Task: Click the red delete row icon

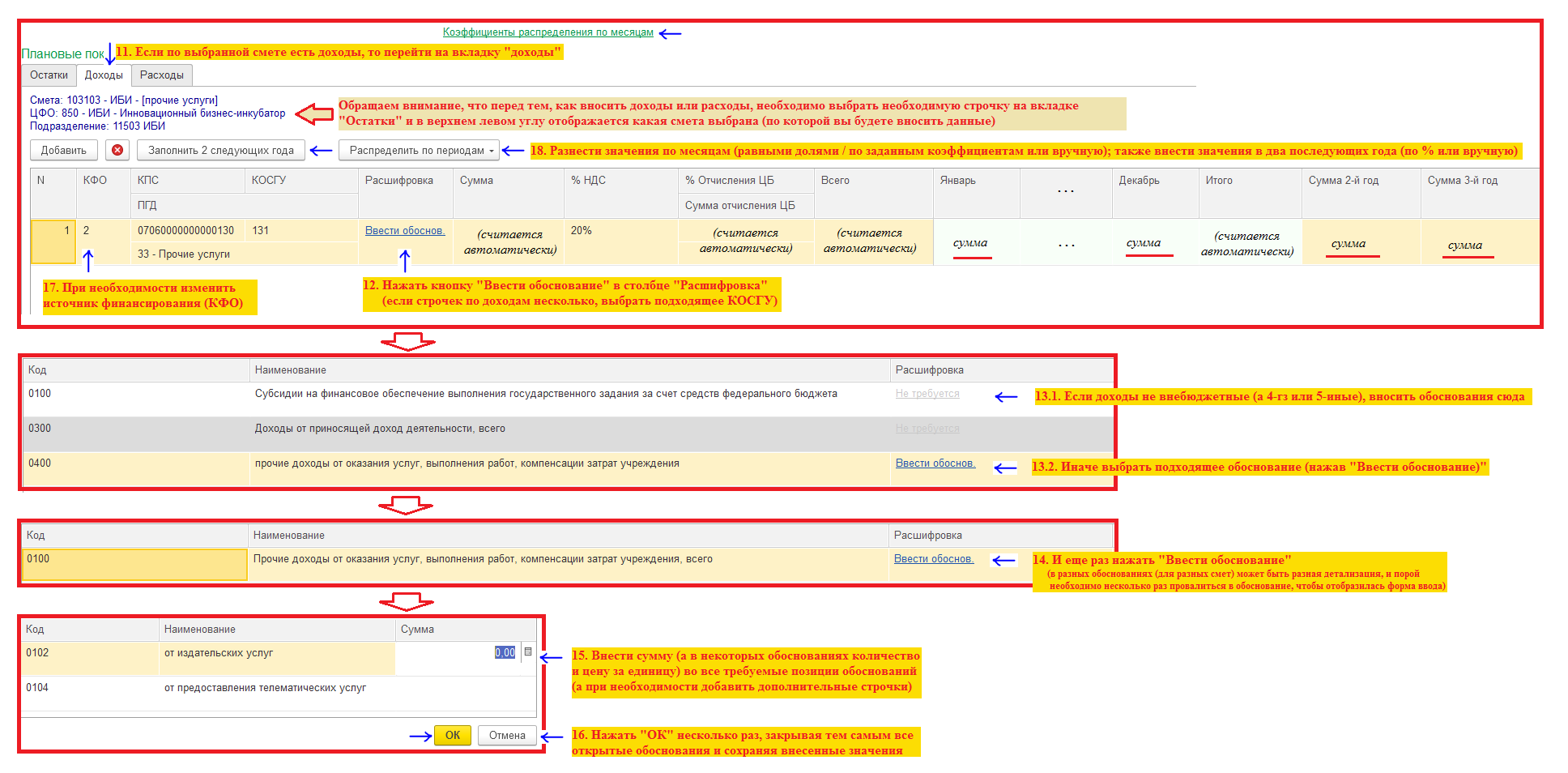Action: tap(117, 150)
